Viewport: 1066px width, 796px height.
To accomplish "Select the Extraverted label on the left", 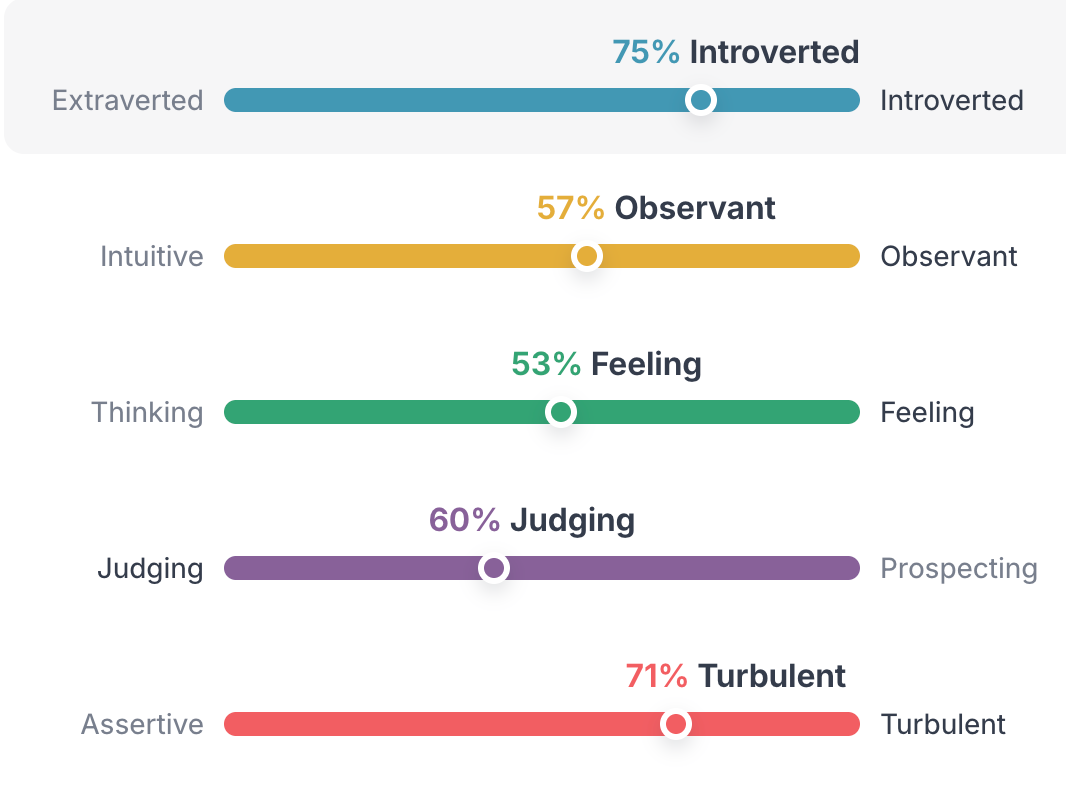I will click(x=128, y=100).
